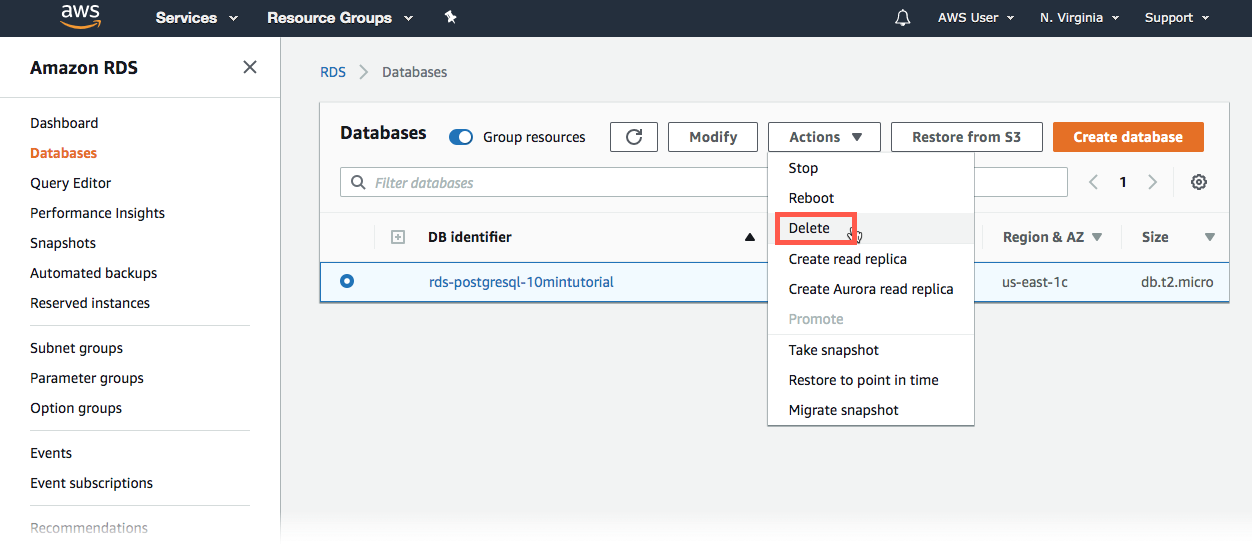The width and height of the screenshot is (1252, 544).
Task: Close the Amazon RDS sidebar panel
Action: click(x=250, y=67)
